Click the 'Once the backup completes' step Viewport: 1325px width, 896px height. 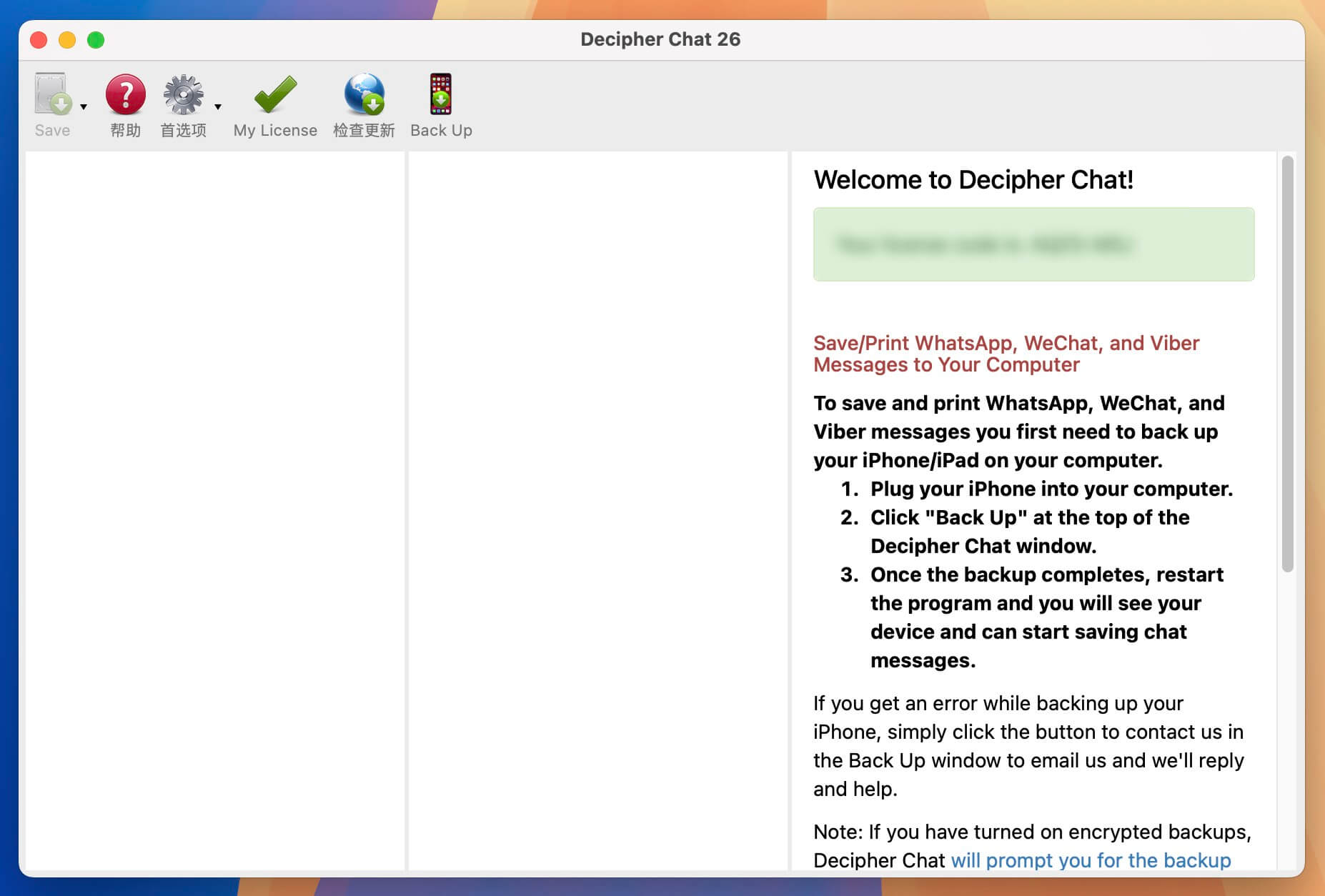click(x=1047, y=617)
